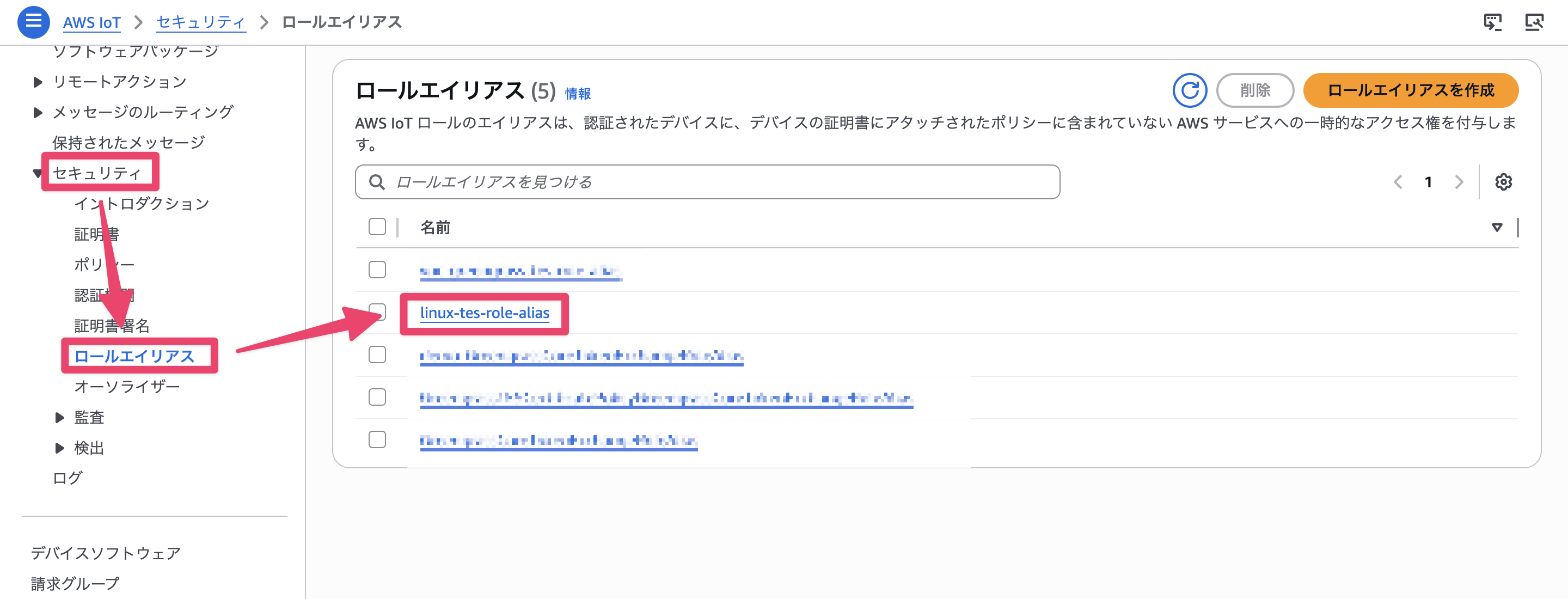Open the hamburger navigation menu icon
The height and width of the screenshot is (599, 1568).
tap(33, 22)
